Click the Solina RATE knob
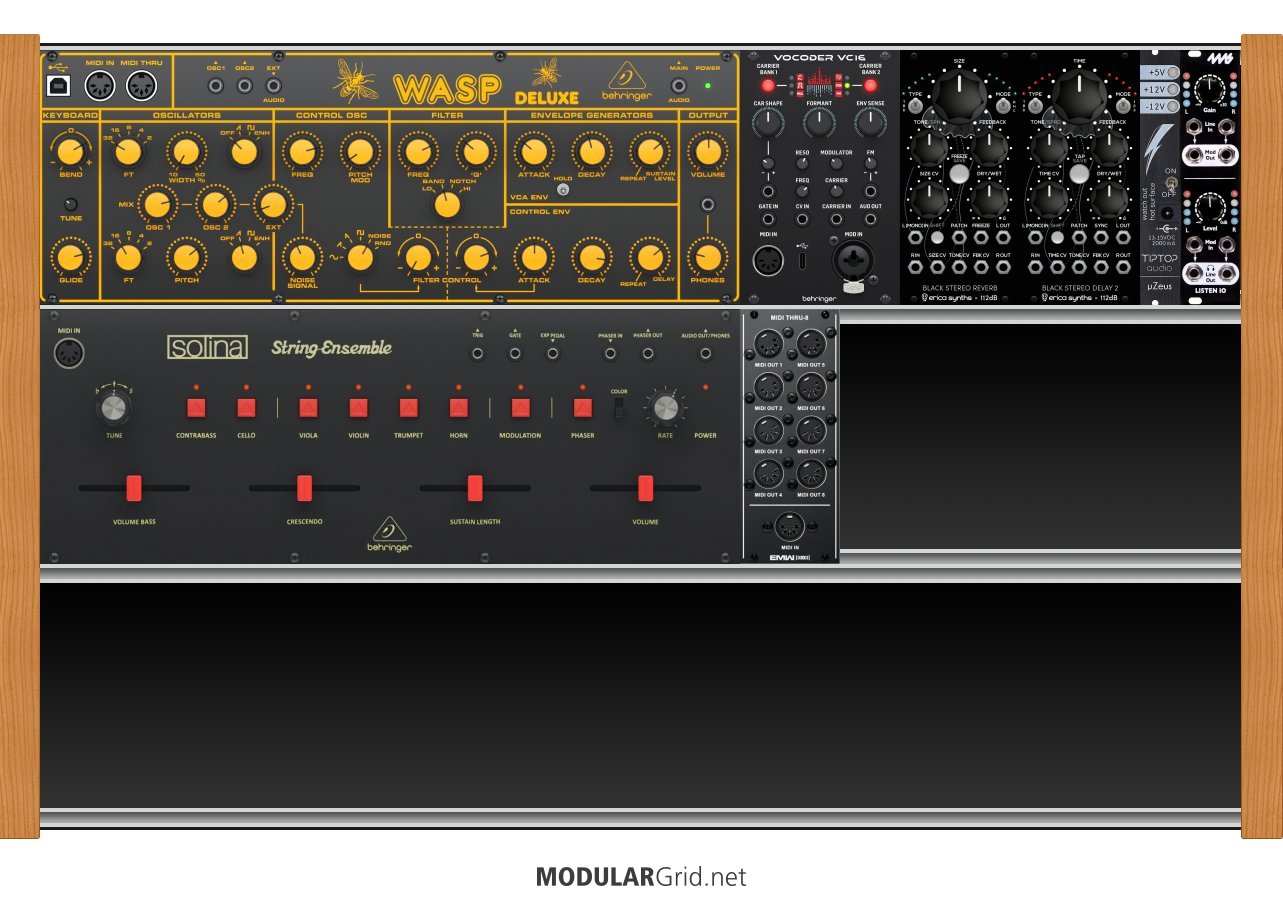This screenshot has width=1283, height=898. (x=665, y=408)
